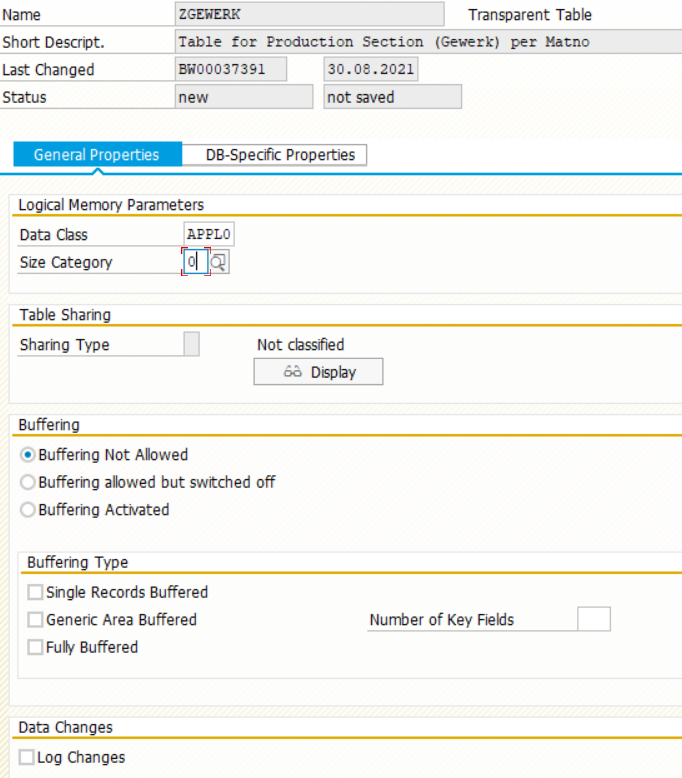682x778 pixels.
Task: Click the Sharing Type field
Action: click(x=192, y=345)
